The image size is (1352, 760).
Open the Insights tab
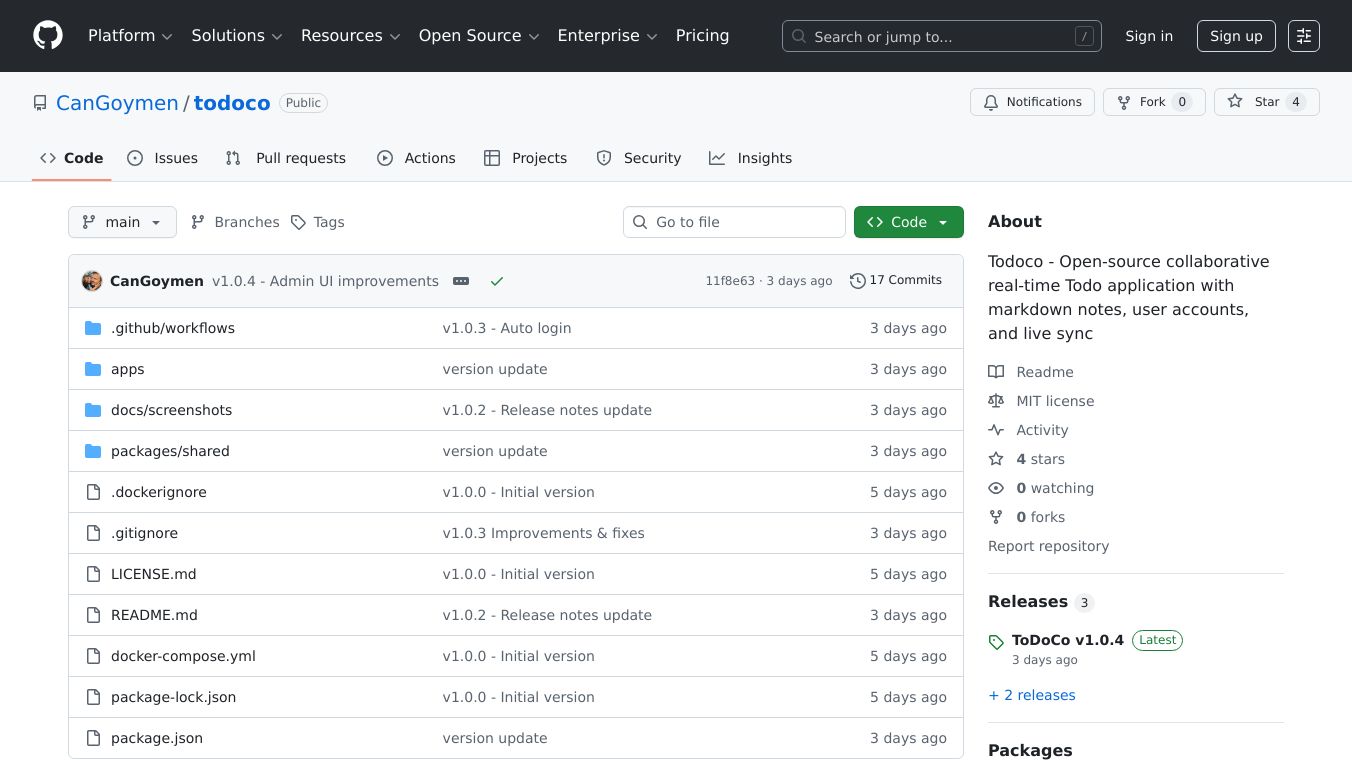(x=751, y=158)
